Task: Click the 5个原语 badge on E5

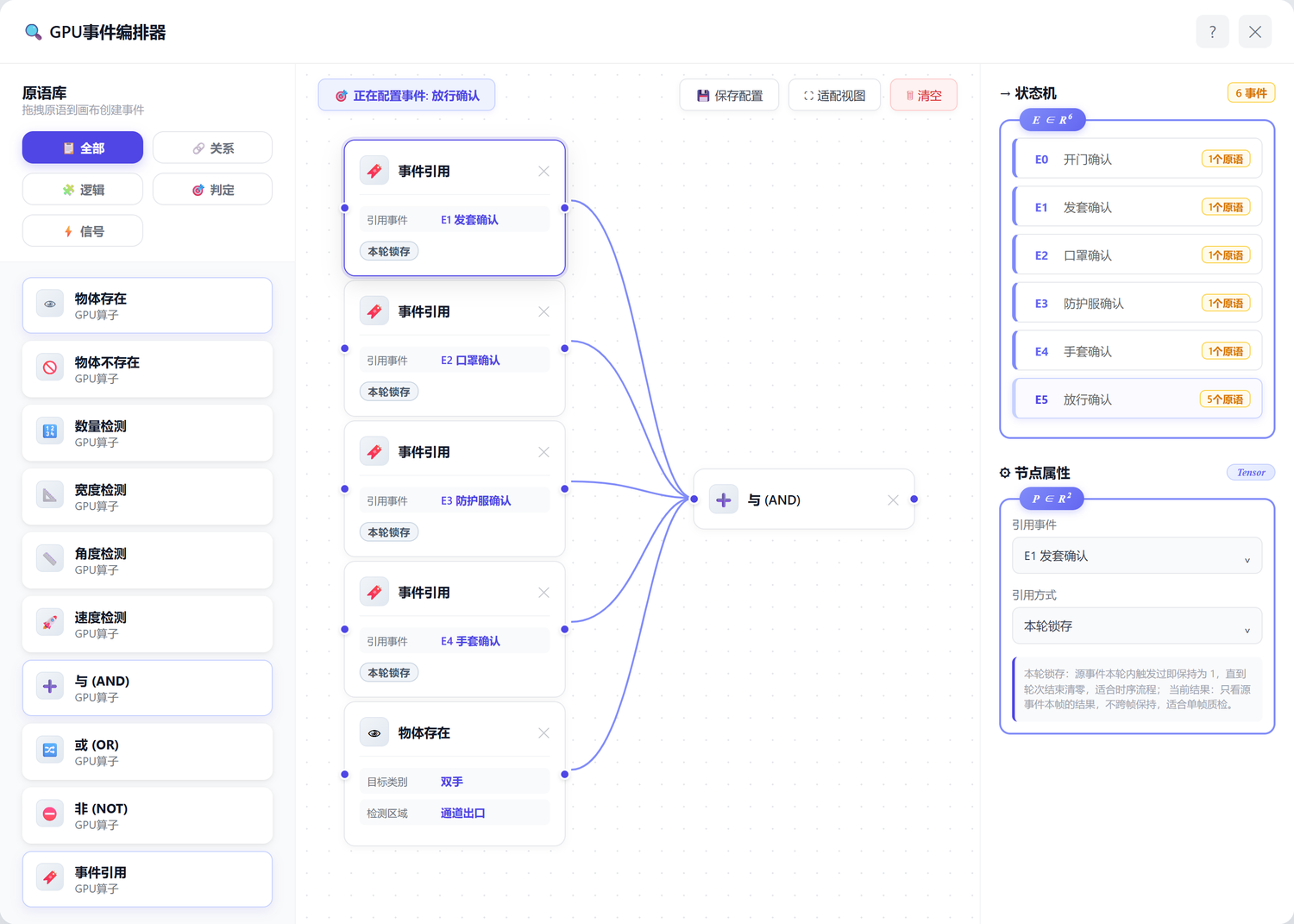Action: (x=1225, y=399)
